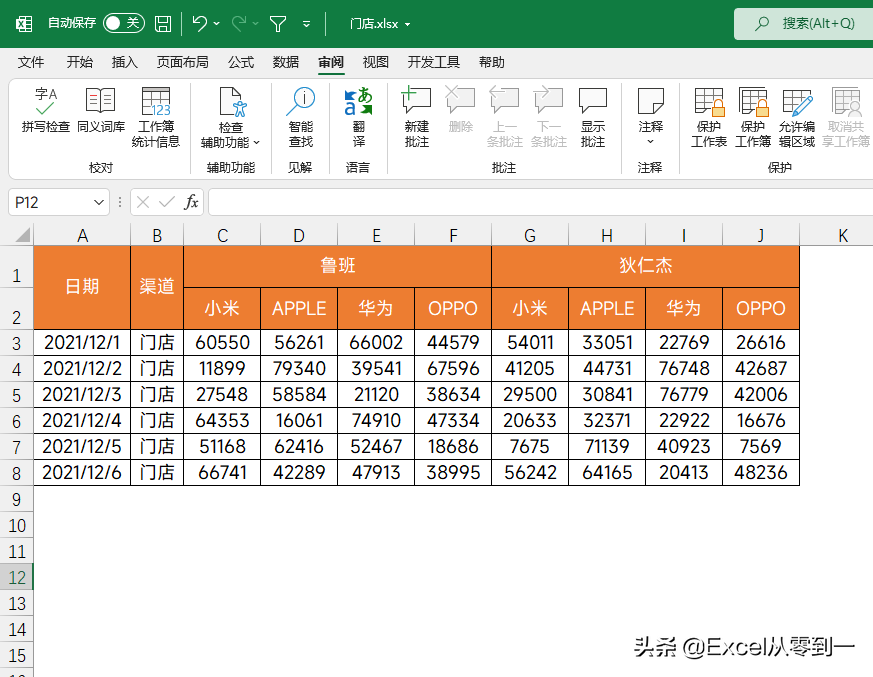Click the 搜索(Alt+Q) search box
Screen dimensions: 873x677
tap(803, 24)
